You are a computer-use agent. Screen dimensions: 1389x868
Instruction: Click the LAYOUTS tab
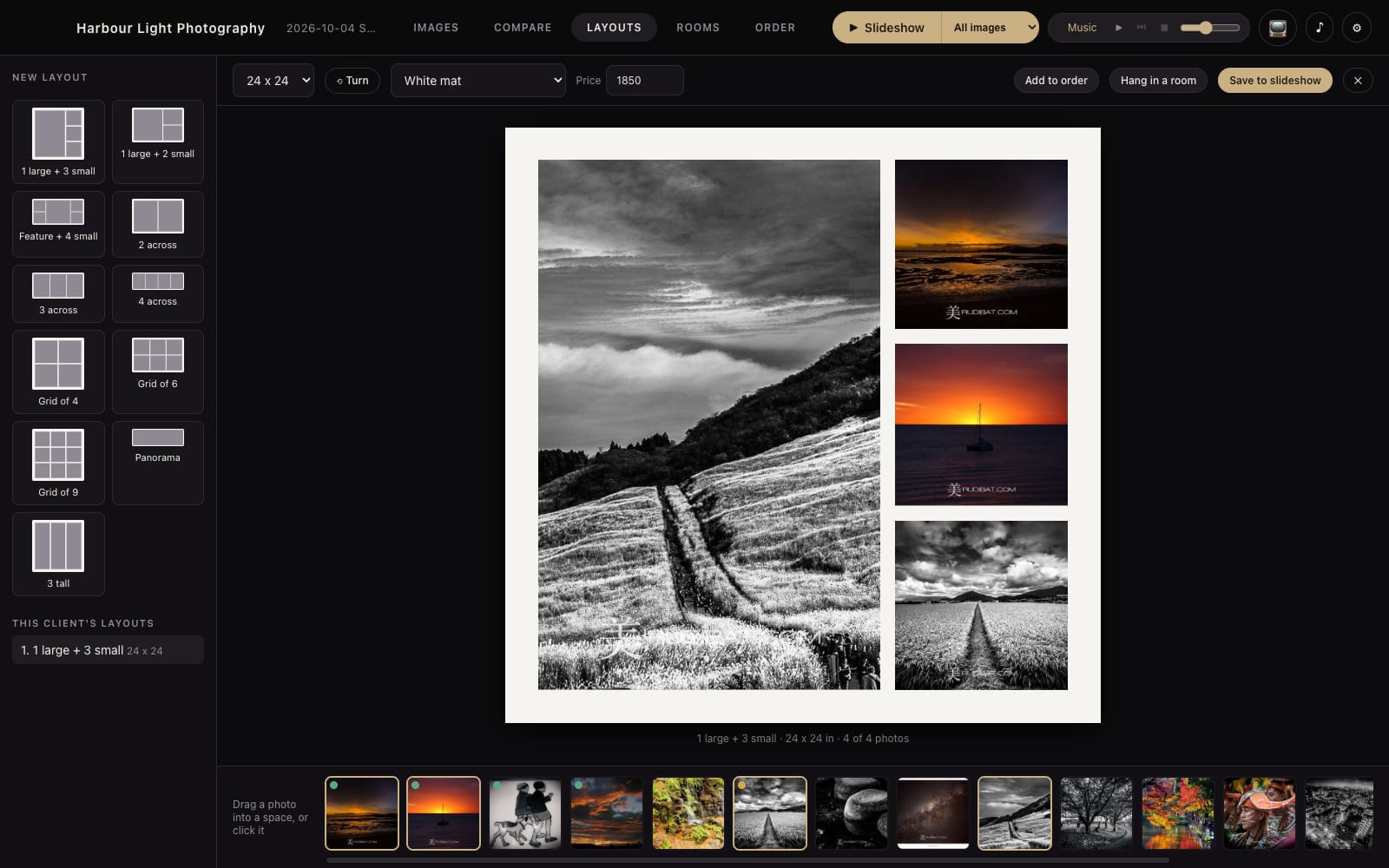point(614,28)
